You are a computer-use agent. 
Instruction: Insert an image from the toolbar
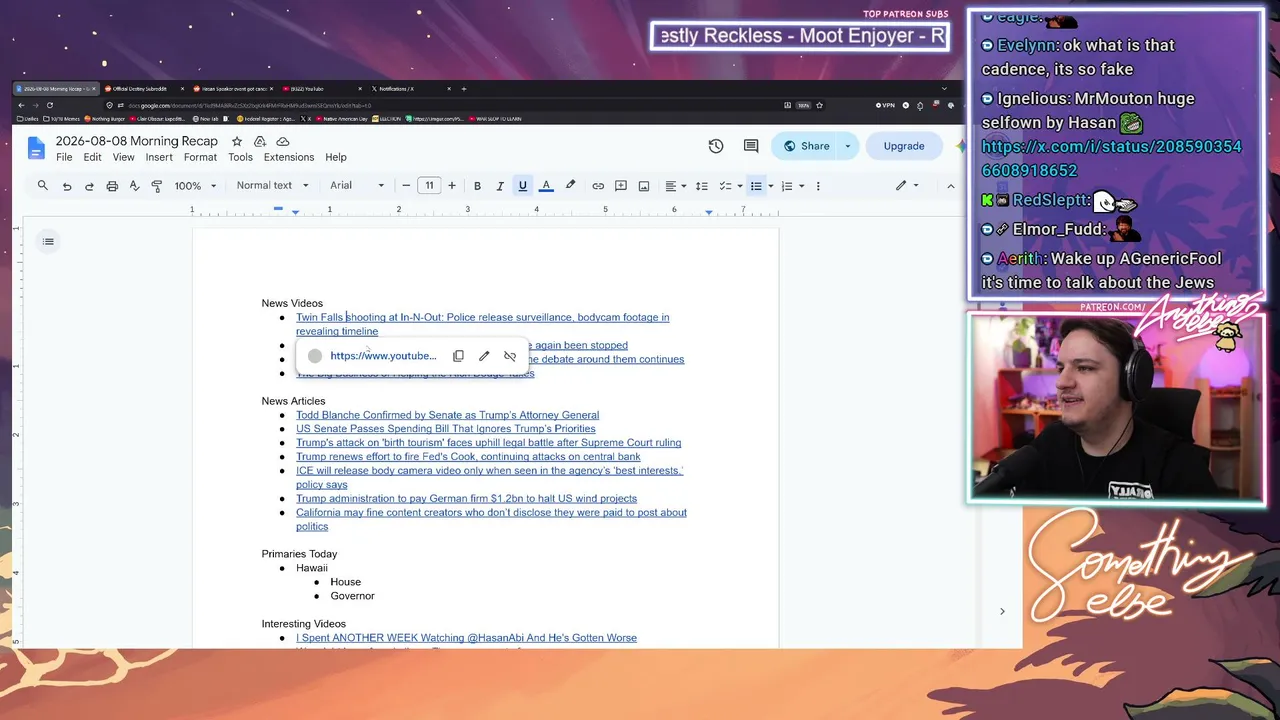(644, 186)
